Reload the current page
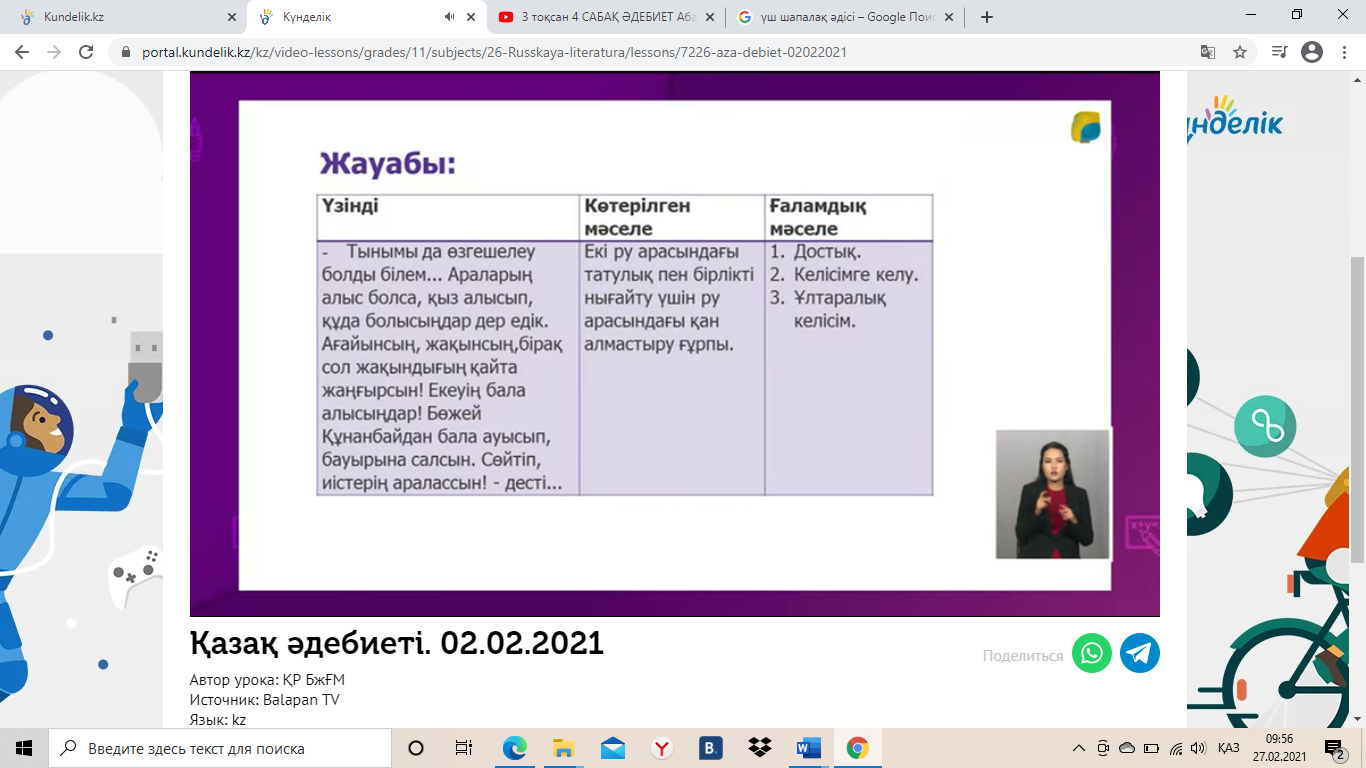This screenshot has height=768, width=1366. (x=86, y=52)
